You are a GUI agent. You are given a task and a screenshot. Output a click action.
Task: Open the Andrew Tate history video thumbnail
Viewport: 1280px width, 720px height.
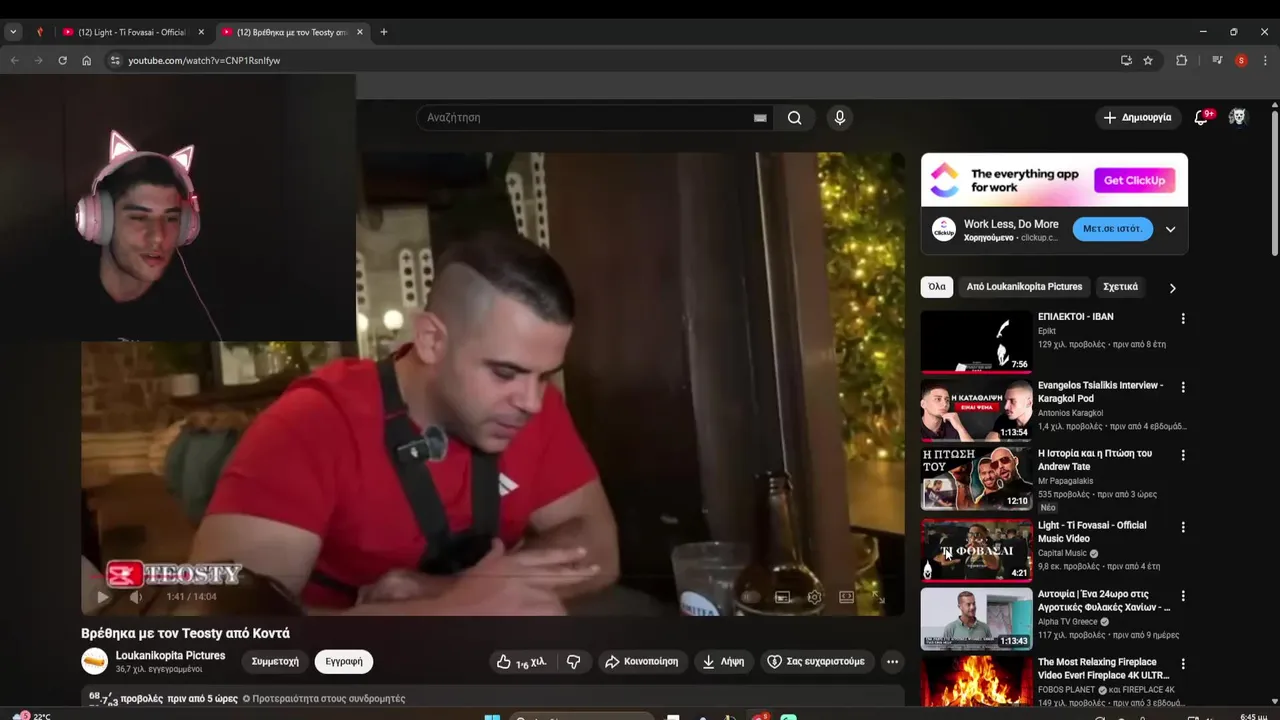[x=976, y=478]
